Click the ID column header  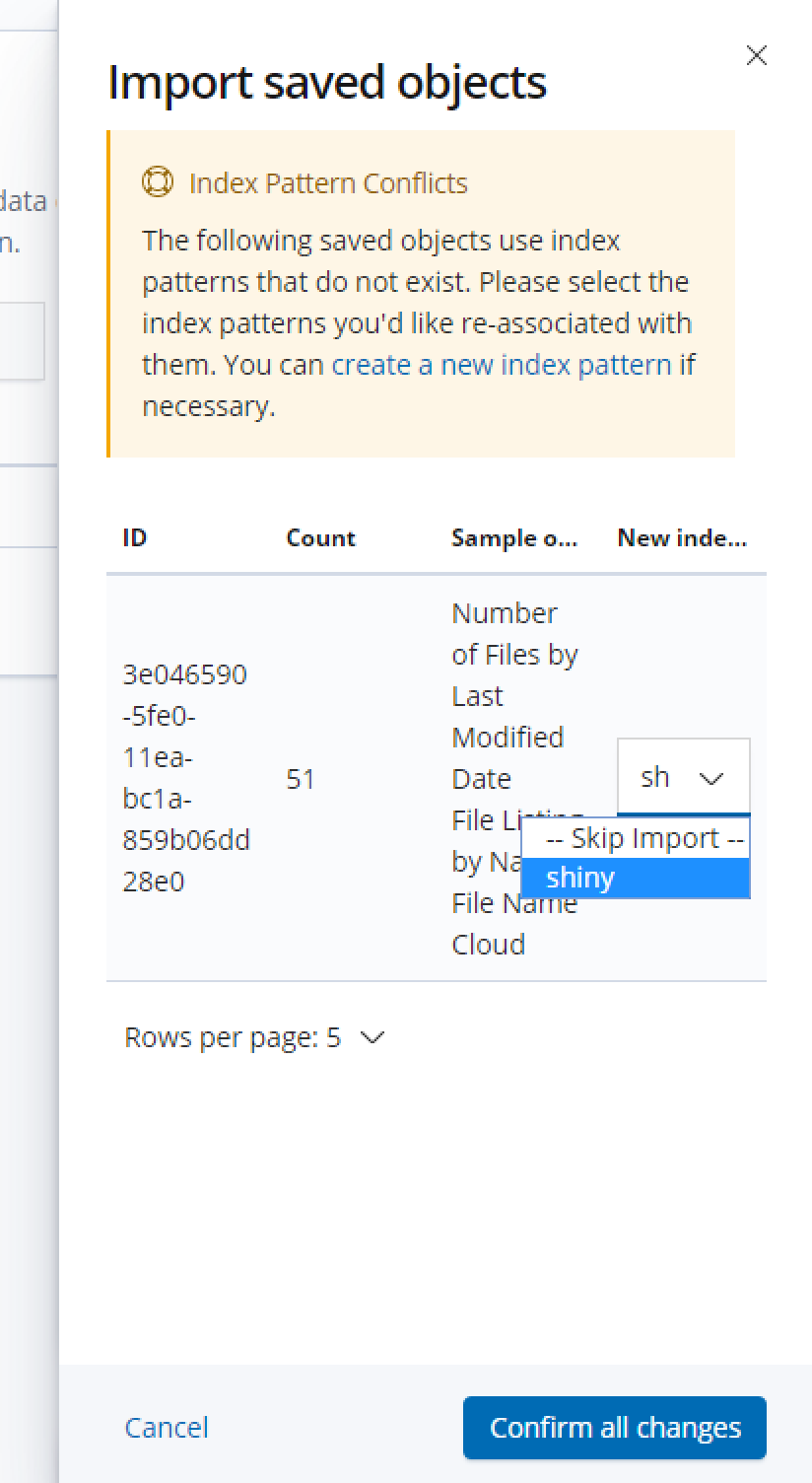135,538
